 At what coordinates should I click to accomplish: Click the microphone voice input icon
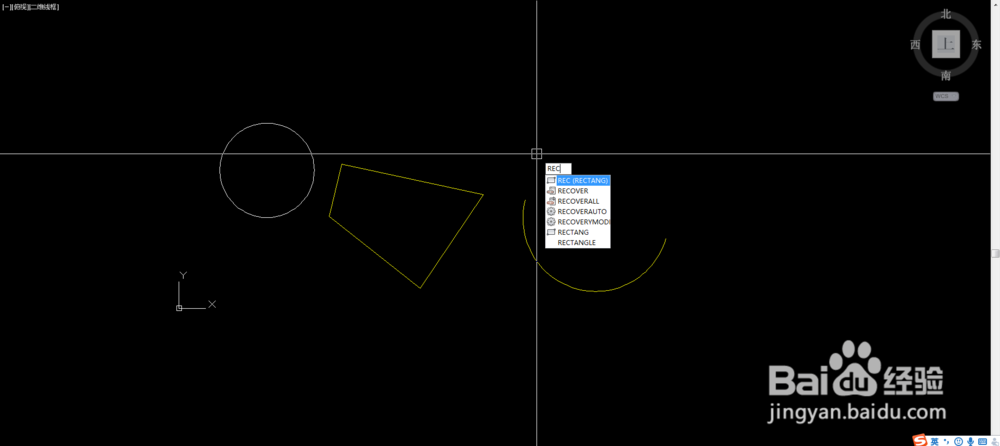(970, 442)
